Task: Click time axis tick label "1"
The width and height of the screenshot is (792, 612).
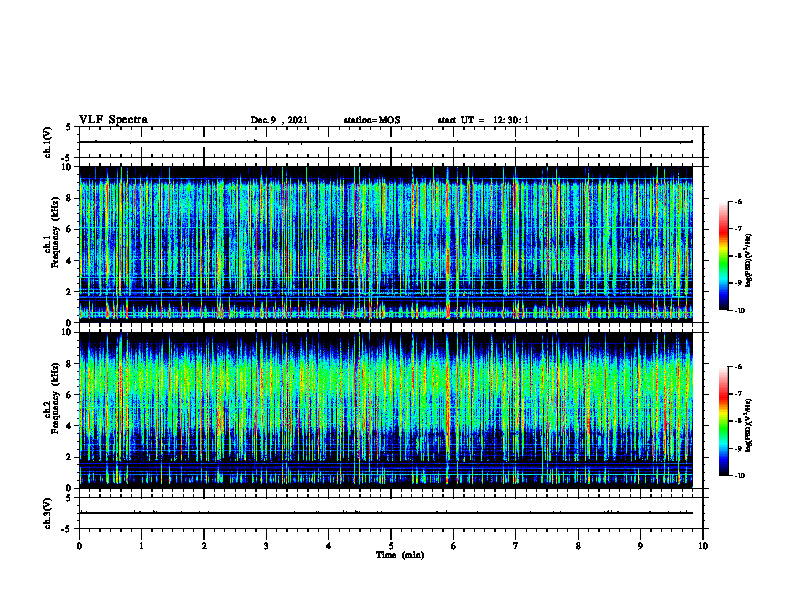Action: pos(141,546)
